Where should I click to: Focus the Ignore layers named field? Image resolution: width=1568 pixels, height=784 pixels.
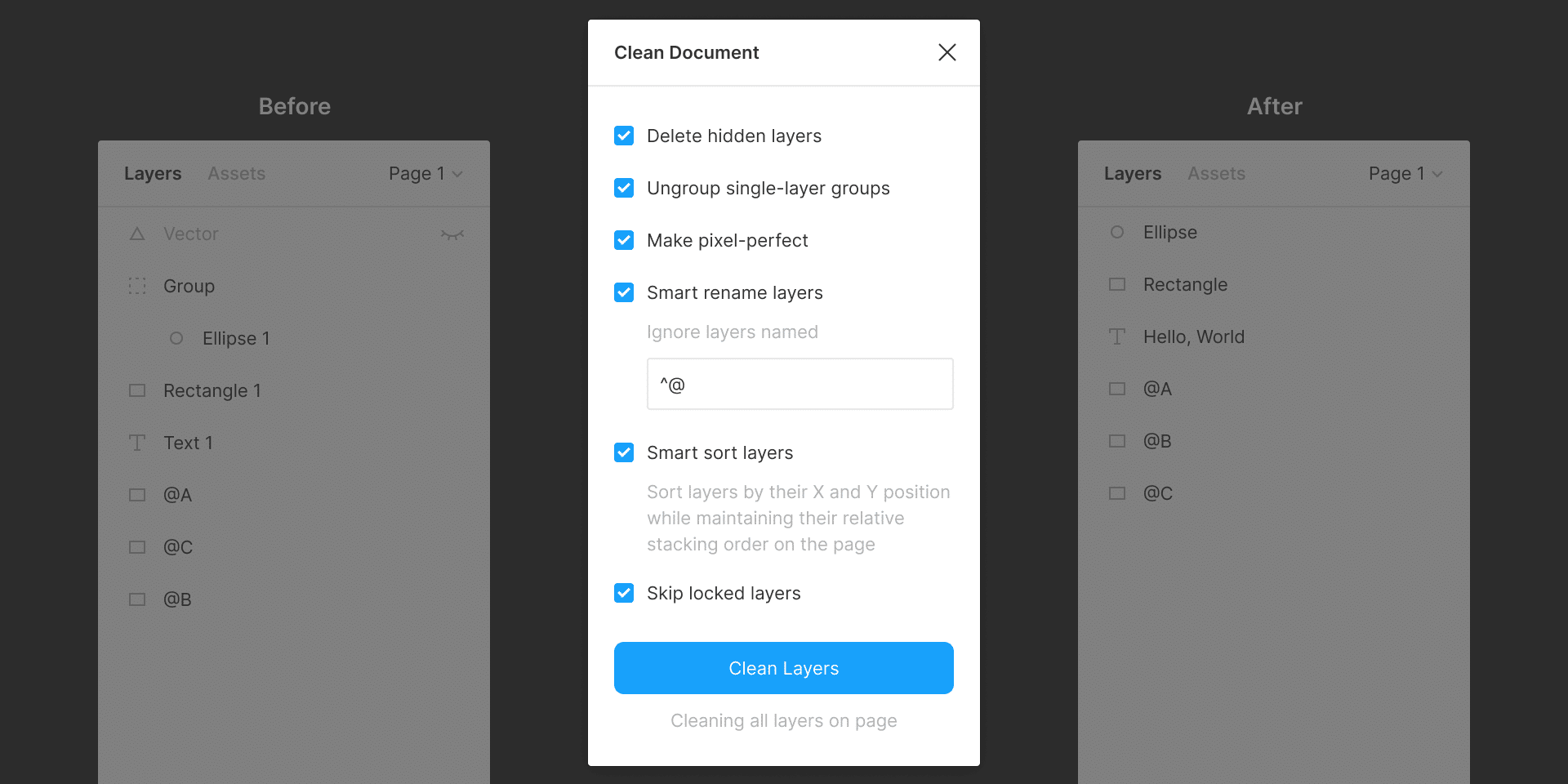coord(800,384)
